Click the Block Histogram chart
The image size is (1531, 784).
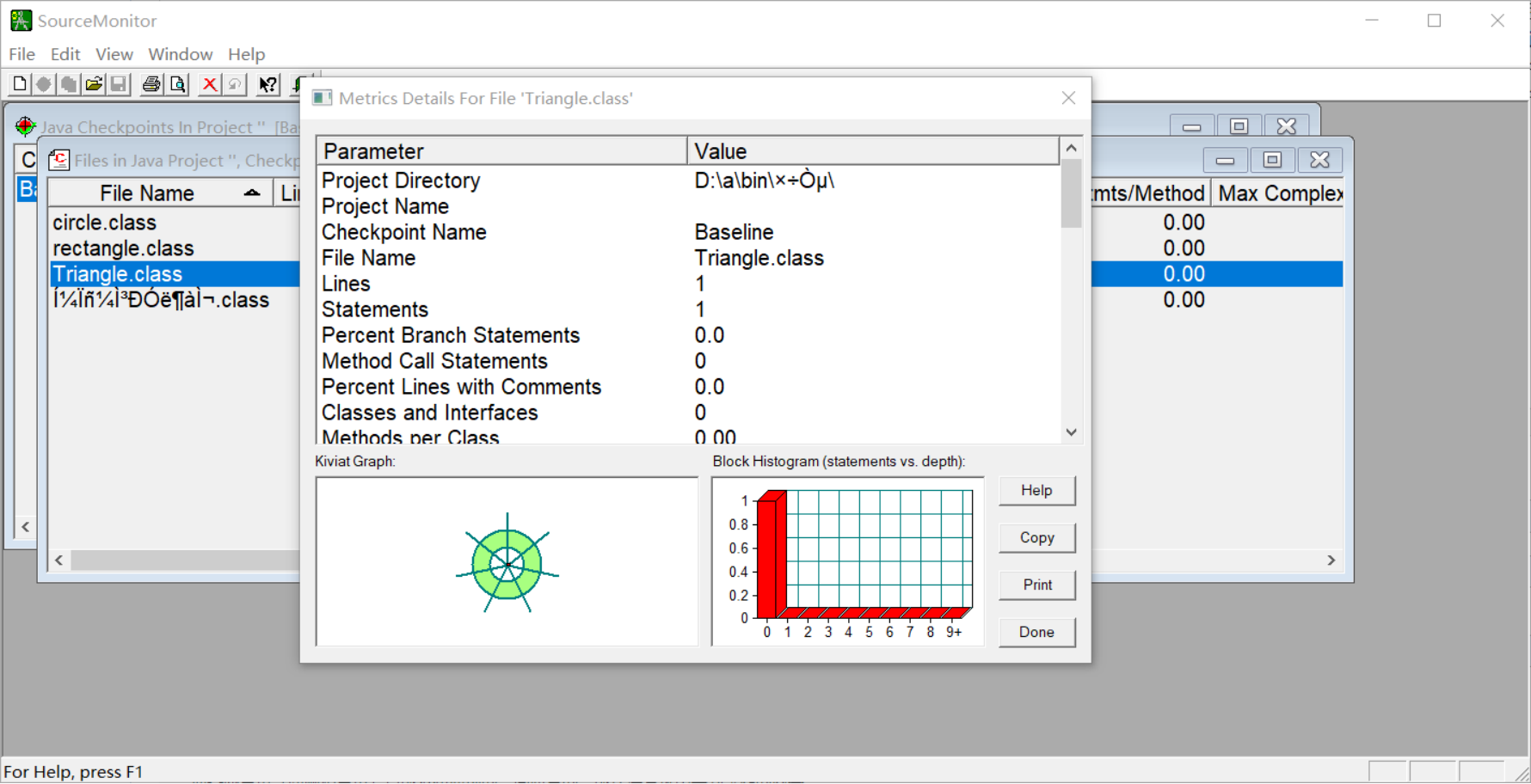[847, 561]
